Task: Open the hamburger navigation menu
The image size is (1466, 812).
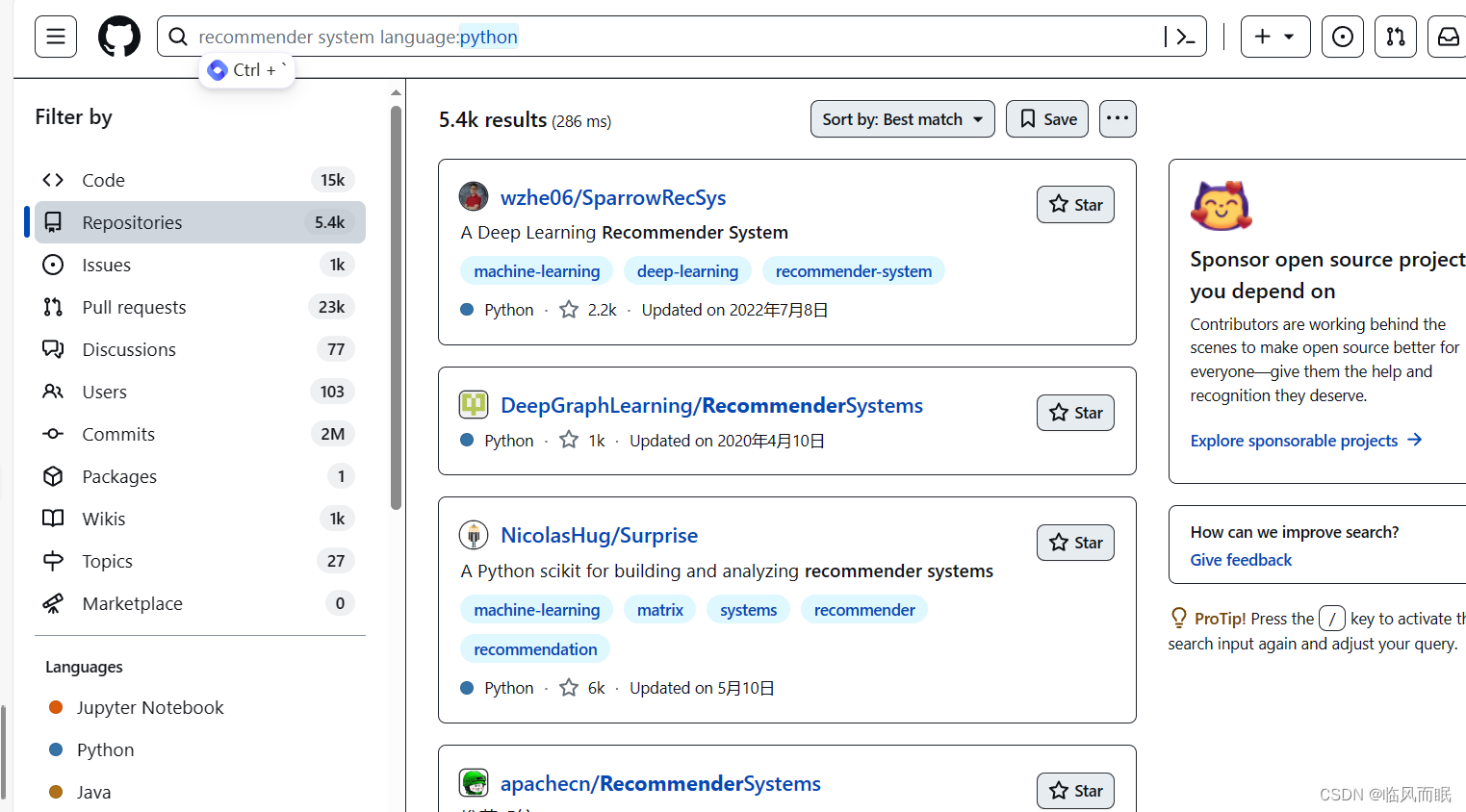Action: click(x=56, y=37)
